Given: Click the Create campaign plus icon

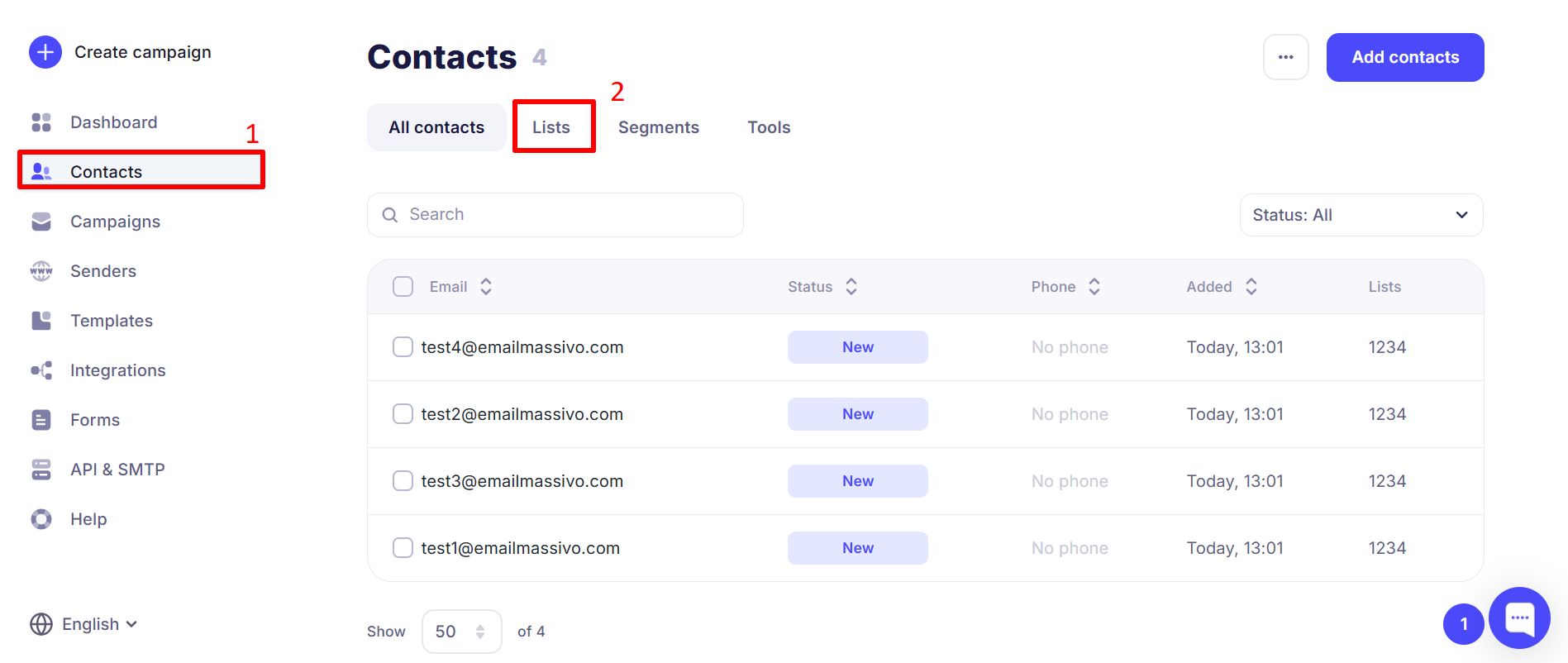Looking at the screenshot, I should (x=45, y=52).
